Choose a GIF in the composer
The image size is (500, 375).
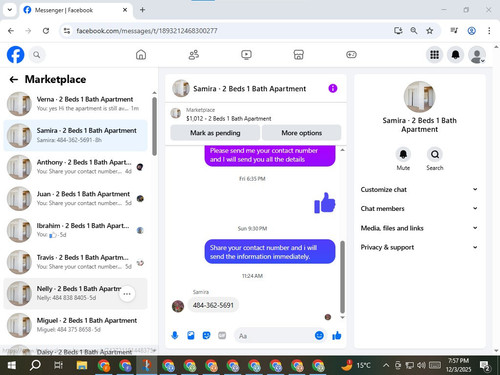coord(222,335)
